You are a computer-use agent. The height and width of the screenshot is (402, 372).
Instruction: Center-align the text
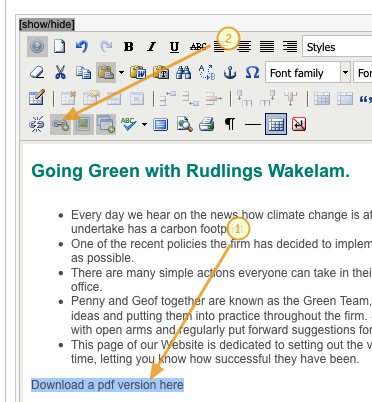click(x=244, y=46)
